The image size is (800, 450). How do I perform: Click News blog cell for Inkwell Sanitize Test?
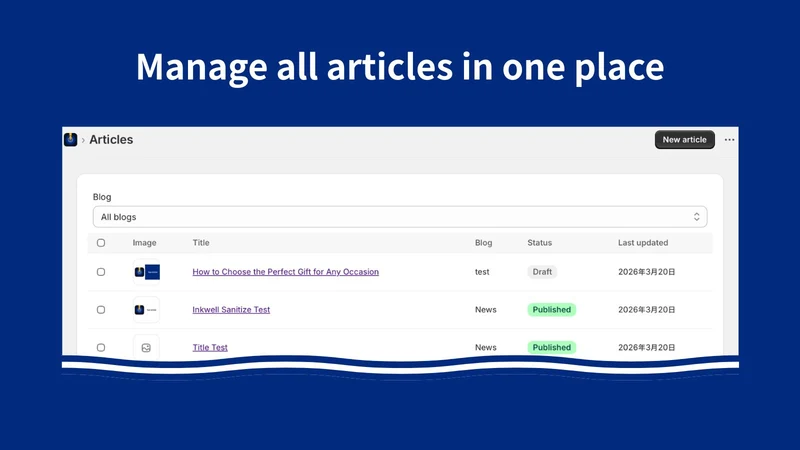point(486,310)
